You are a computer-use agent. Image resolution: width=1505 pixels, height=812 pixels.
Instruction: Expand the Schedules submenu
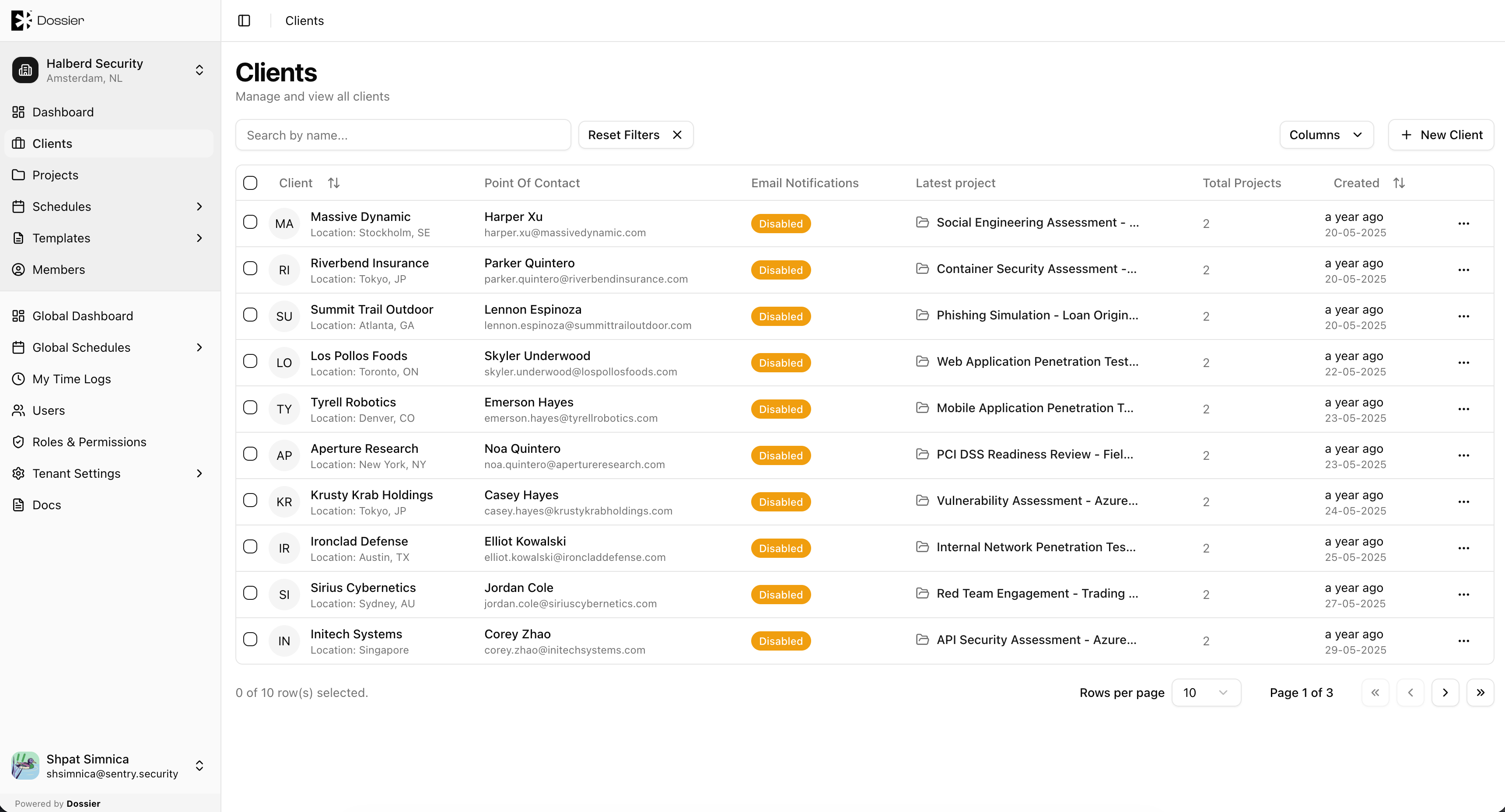tap(199, 206)
